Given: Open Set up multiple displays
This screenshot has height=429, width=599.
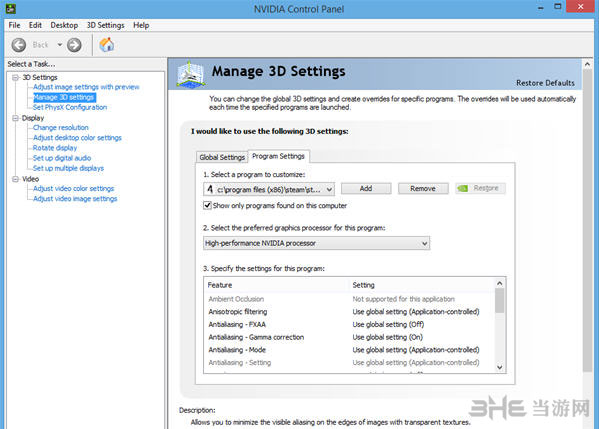Looking at the screenshot, I should (x=68, y=168).
